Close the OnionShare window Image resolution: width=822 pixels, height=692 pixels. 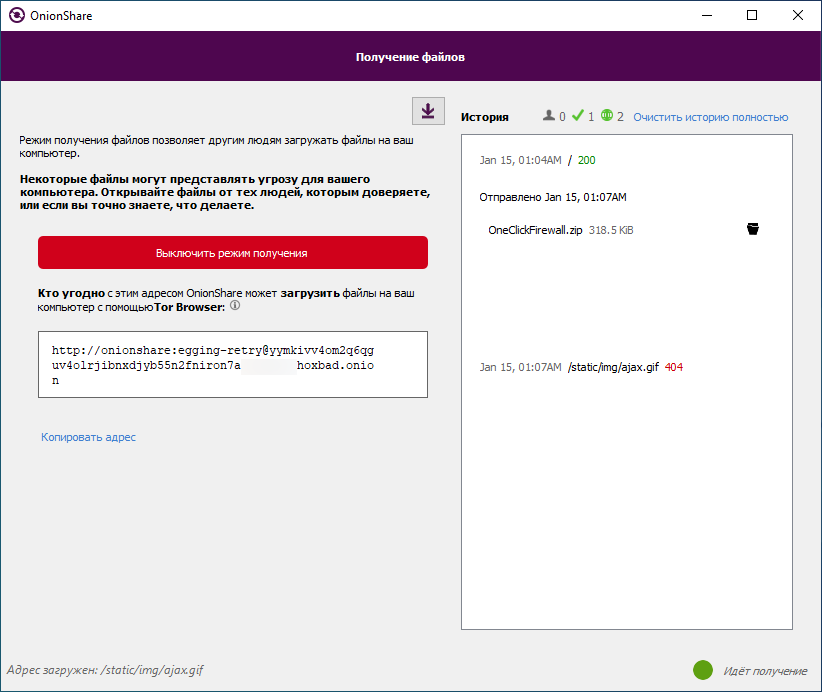click(797, 15)
